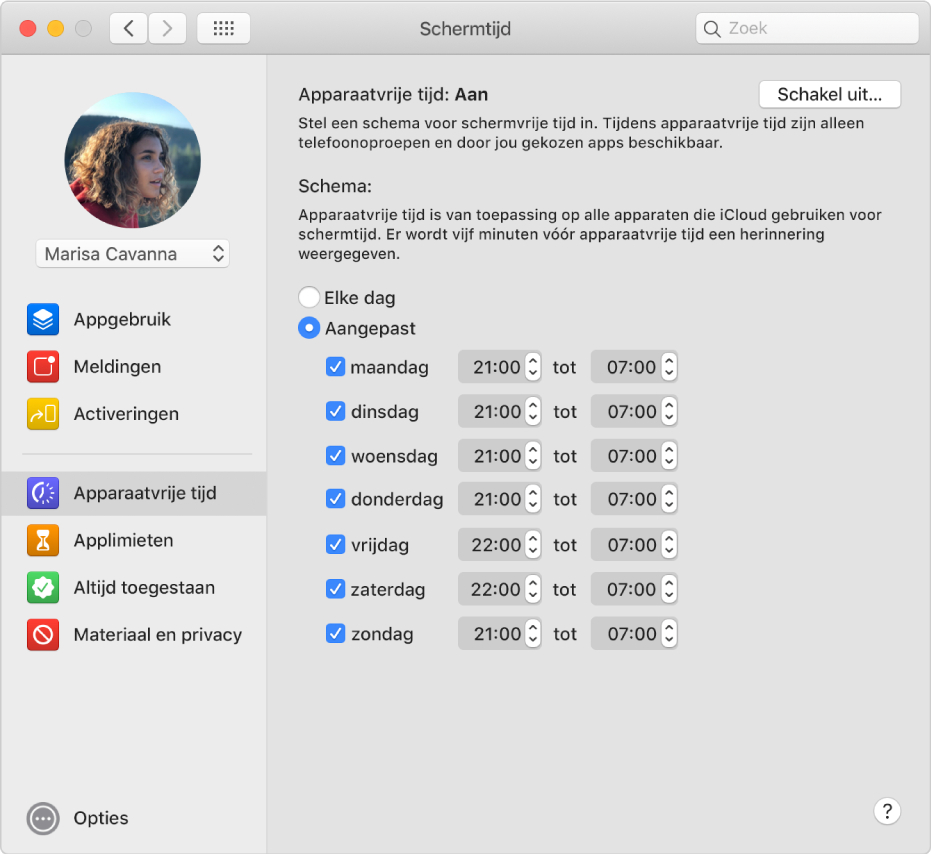Select Apparaatvrije tijd in sidebar
The width and height of the screenshot is (931, 854).
pyautogui.click(x=134, y=493)
